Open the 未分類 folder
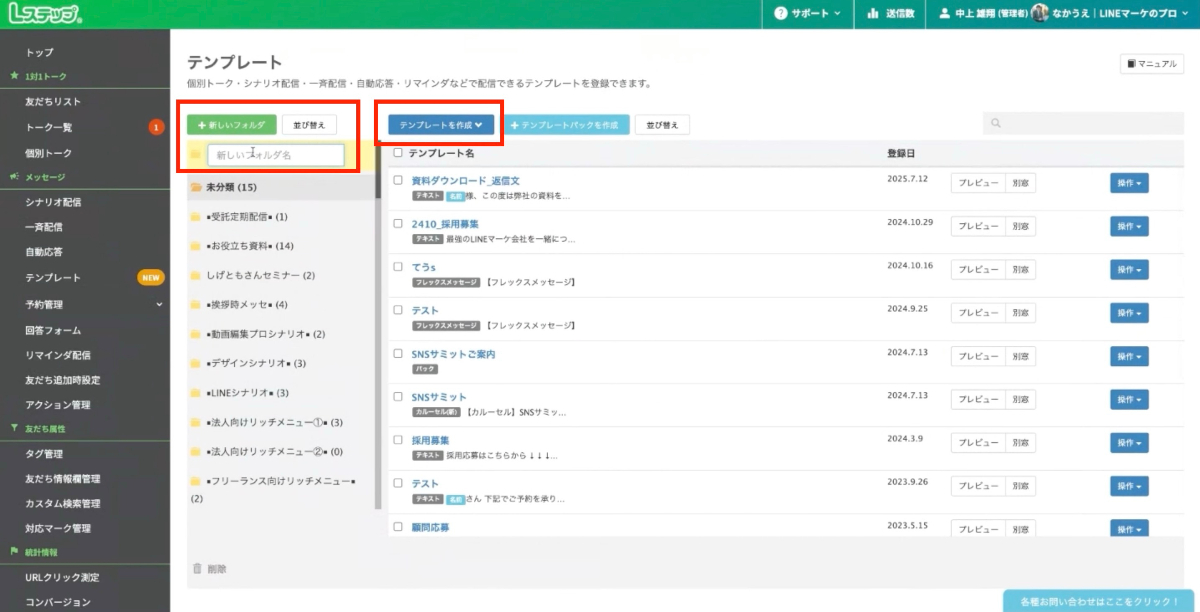The width and height of the screenshot is (1200, 612). 230,187
